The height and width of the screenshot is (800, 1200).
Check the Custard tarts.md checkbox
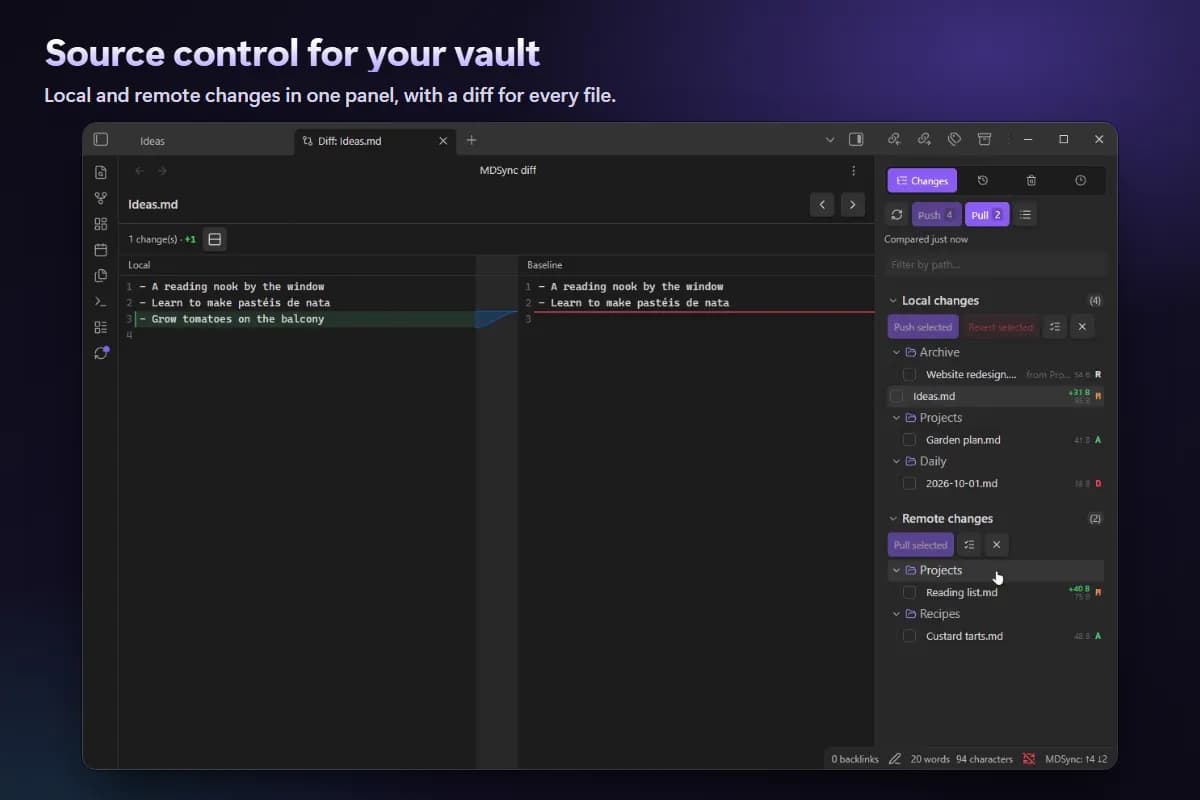click(x=909, y=636)
